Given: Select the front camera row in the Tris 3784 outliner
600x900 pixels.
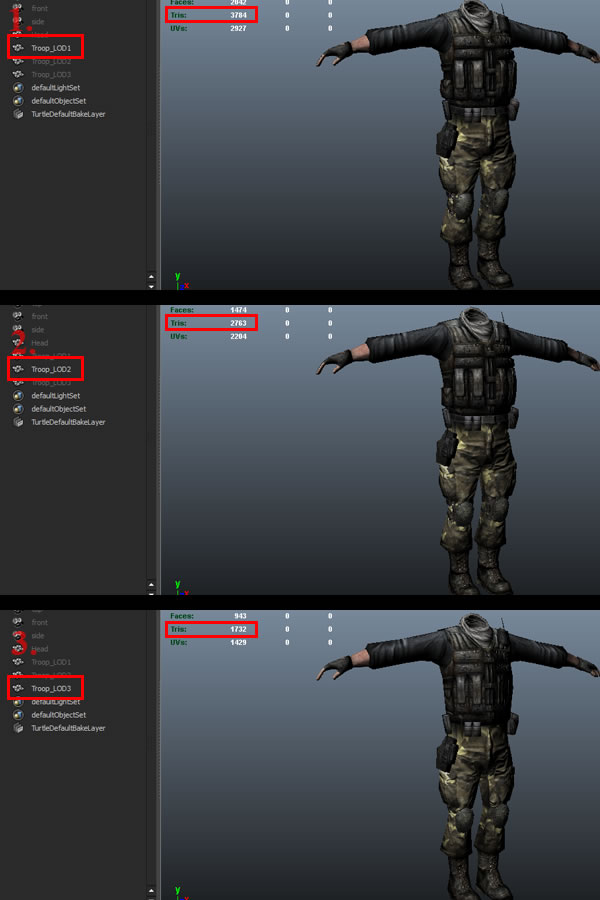Looking at the screenshot, I should (40, 9).
